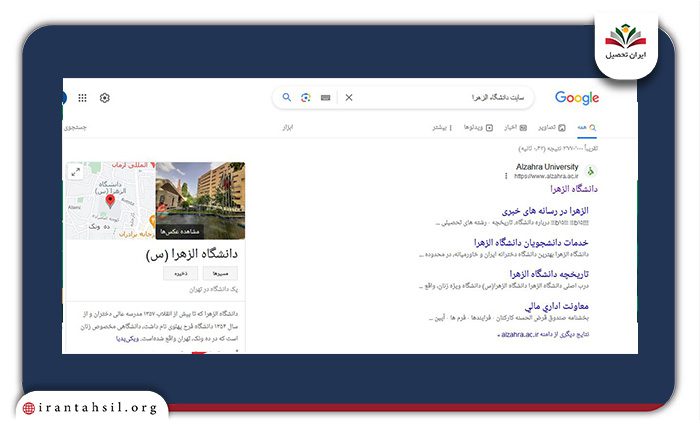Screen dimensions: 700x430
Task: Switch to the 'اخبار' (News) tab
Action: [x=516, y=128]
